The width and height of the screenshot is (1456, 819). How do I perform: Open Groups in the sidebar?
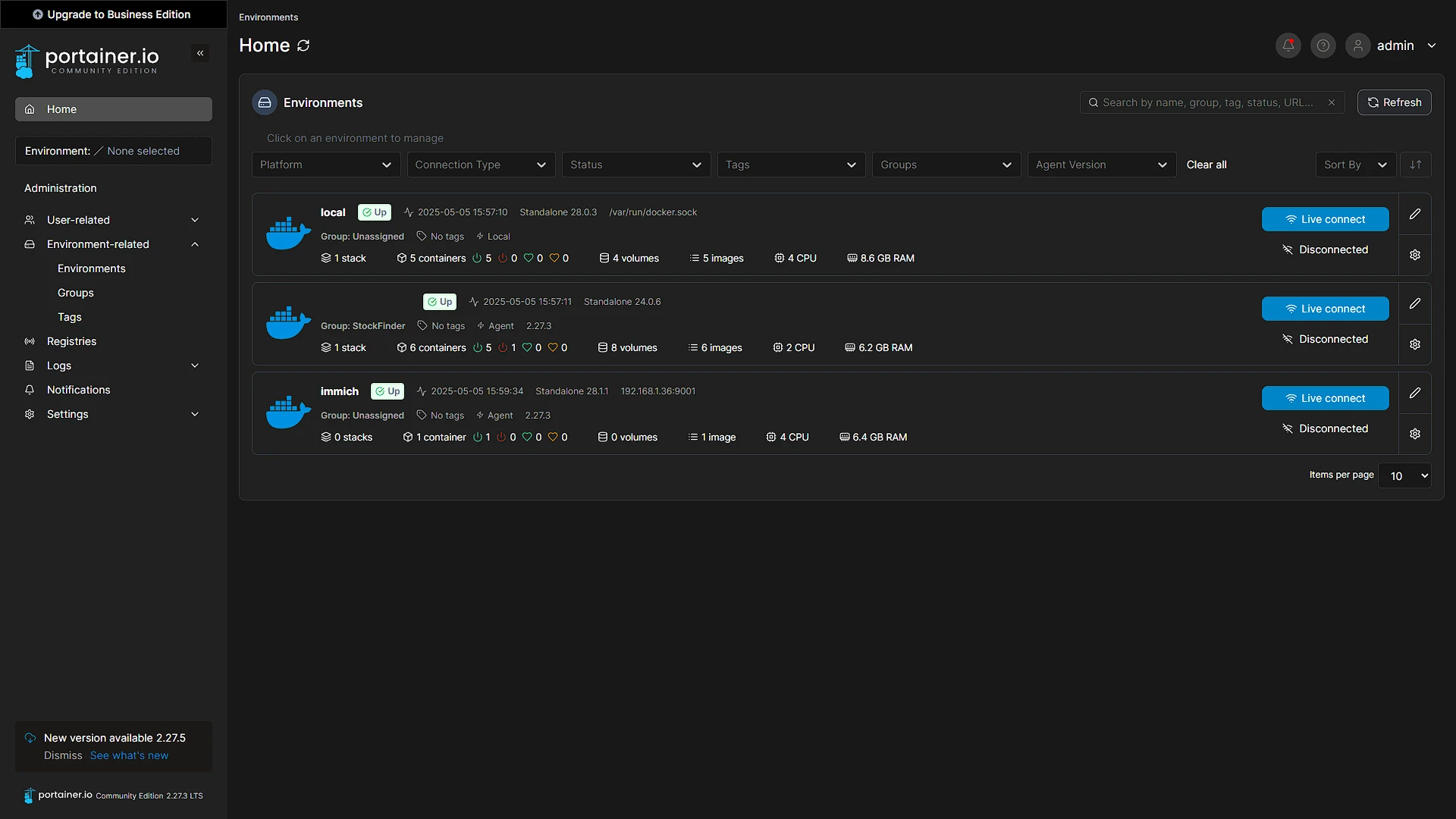(76, 293)
